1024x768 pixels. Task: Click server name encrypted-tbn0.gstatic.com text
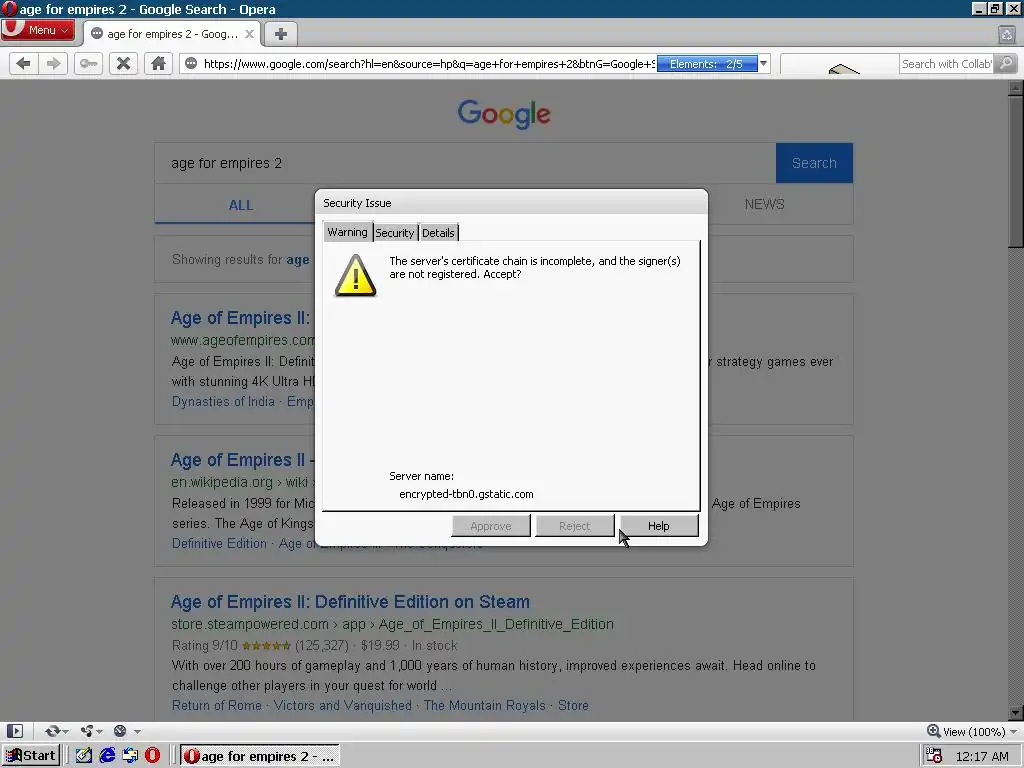(466, 494)
